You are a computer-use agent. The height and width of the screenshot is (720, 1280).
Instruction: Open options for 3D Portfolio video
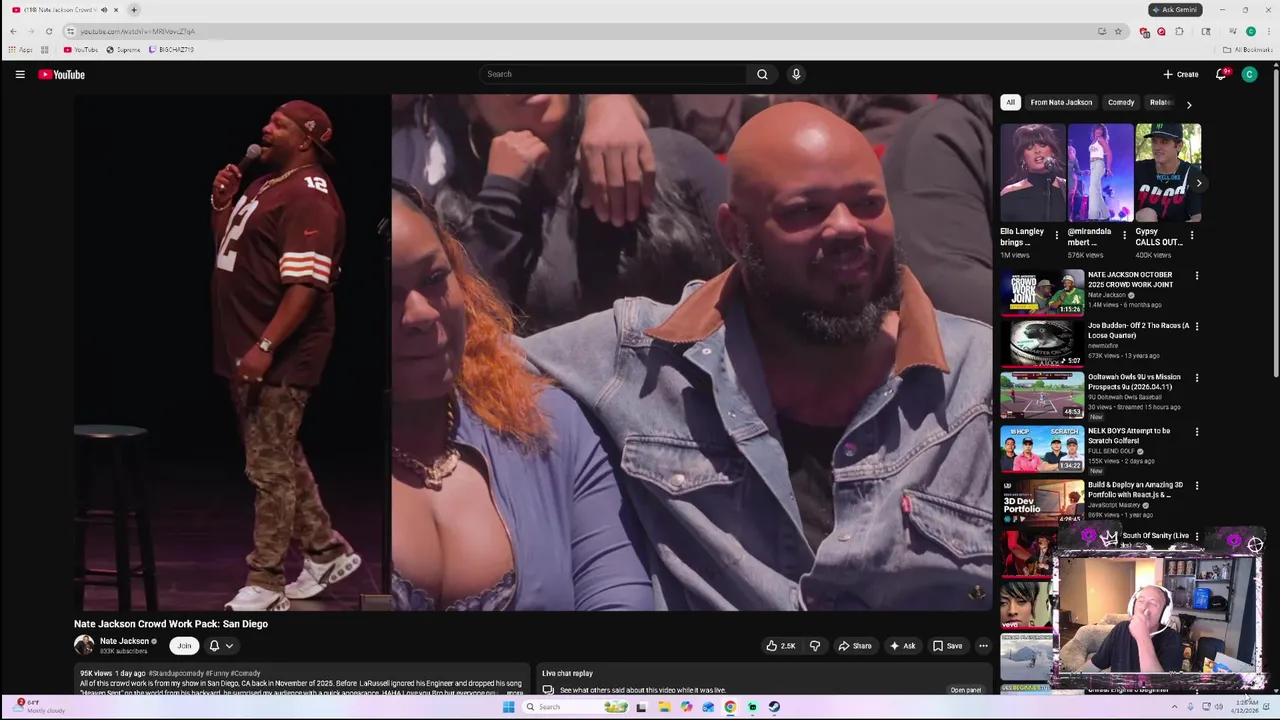coord(1196,486)
